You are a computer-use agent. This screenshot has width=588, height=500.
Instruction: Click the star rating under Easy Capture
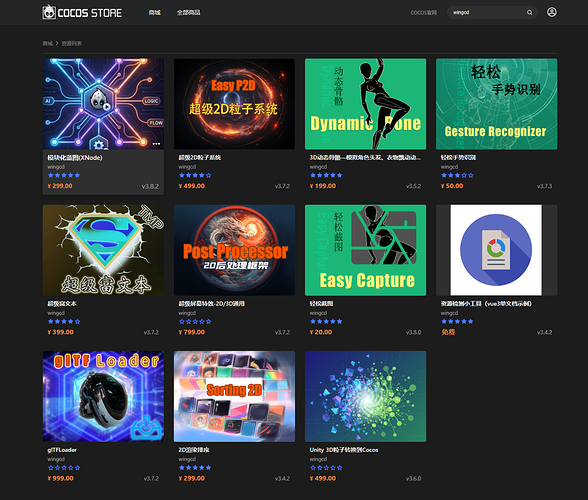(x=326, y=321)
